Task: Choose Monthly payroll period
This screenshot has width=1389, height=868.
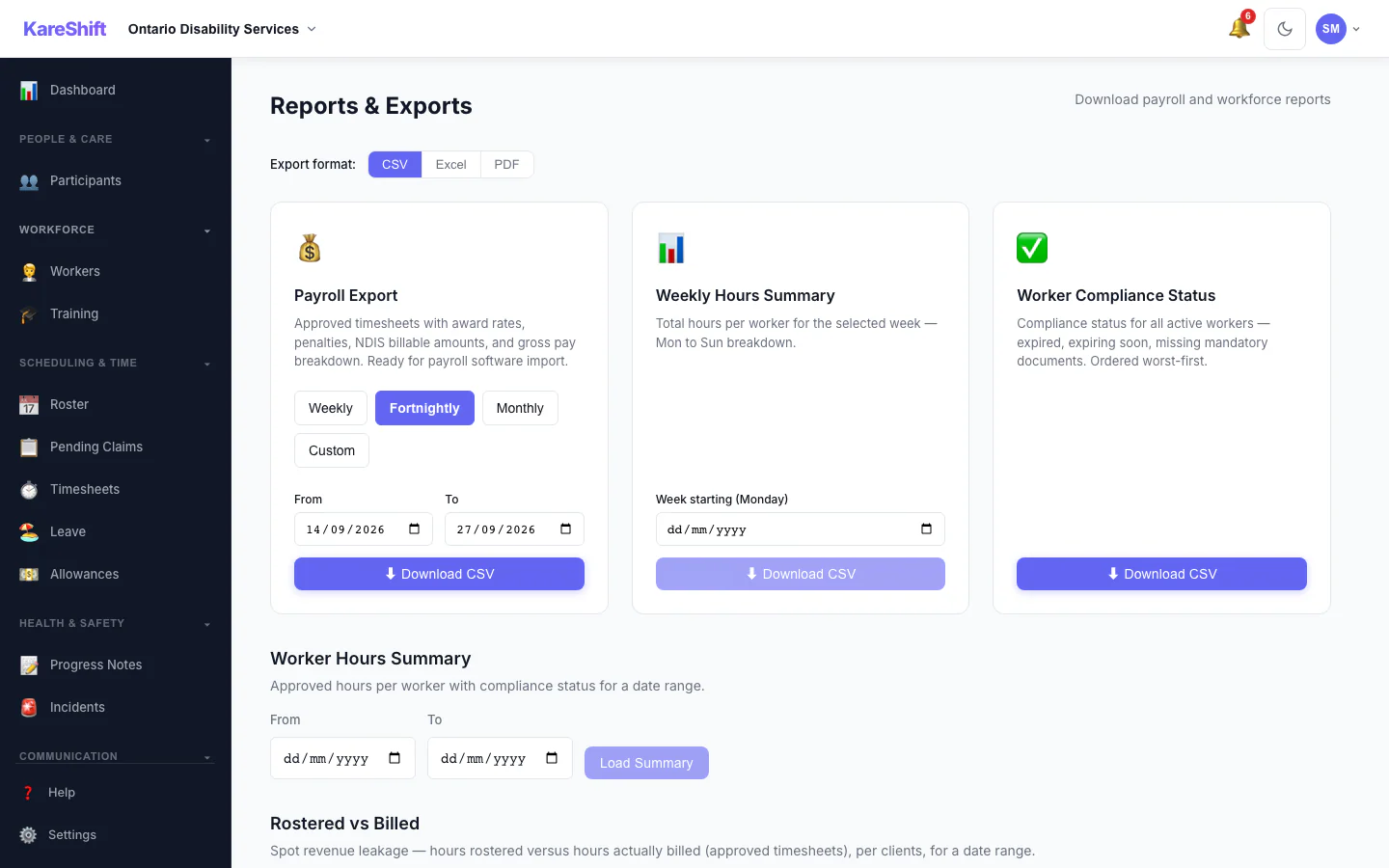Action: 520,408
